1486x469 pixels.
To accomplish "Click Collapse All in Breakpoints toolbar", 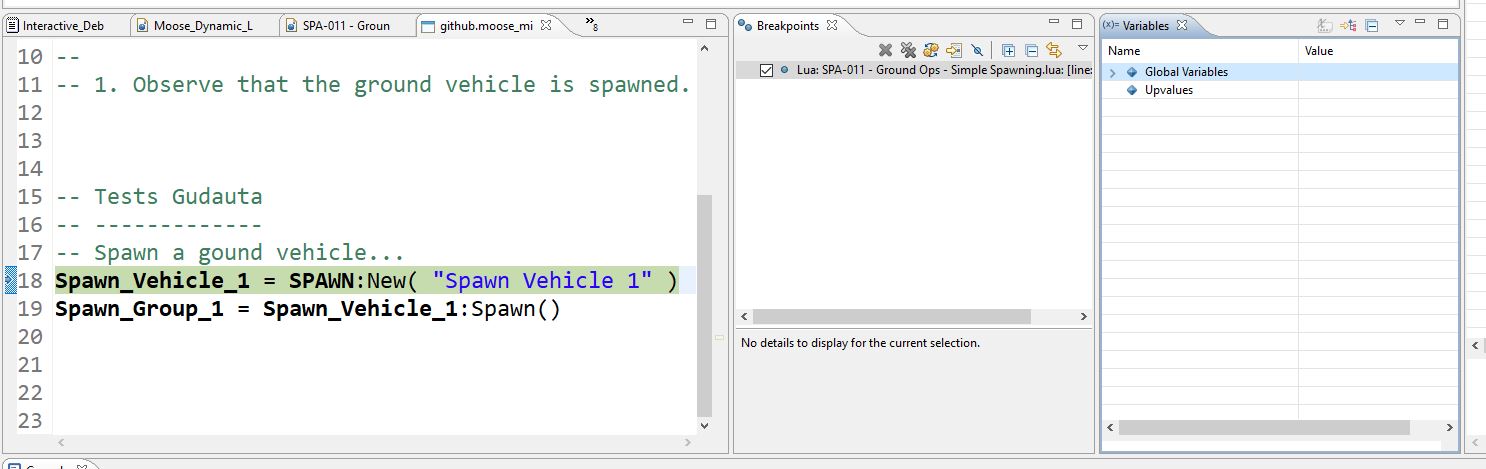I will tap(1031, 50).
